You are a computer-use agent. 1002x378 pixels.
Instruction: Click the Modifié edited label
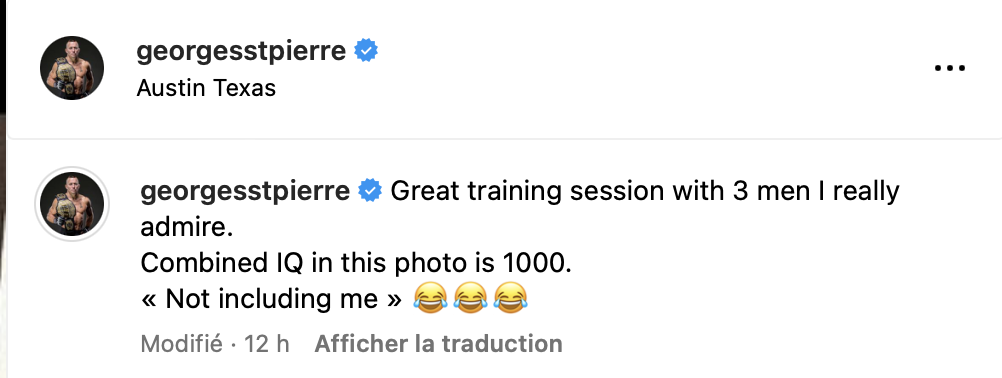pyautogui.click(x=181, y=344)
